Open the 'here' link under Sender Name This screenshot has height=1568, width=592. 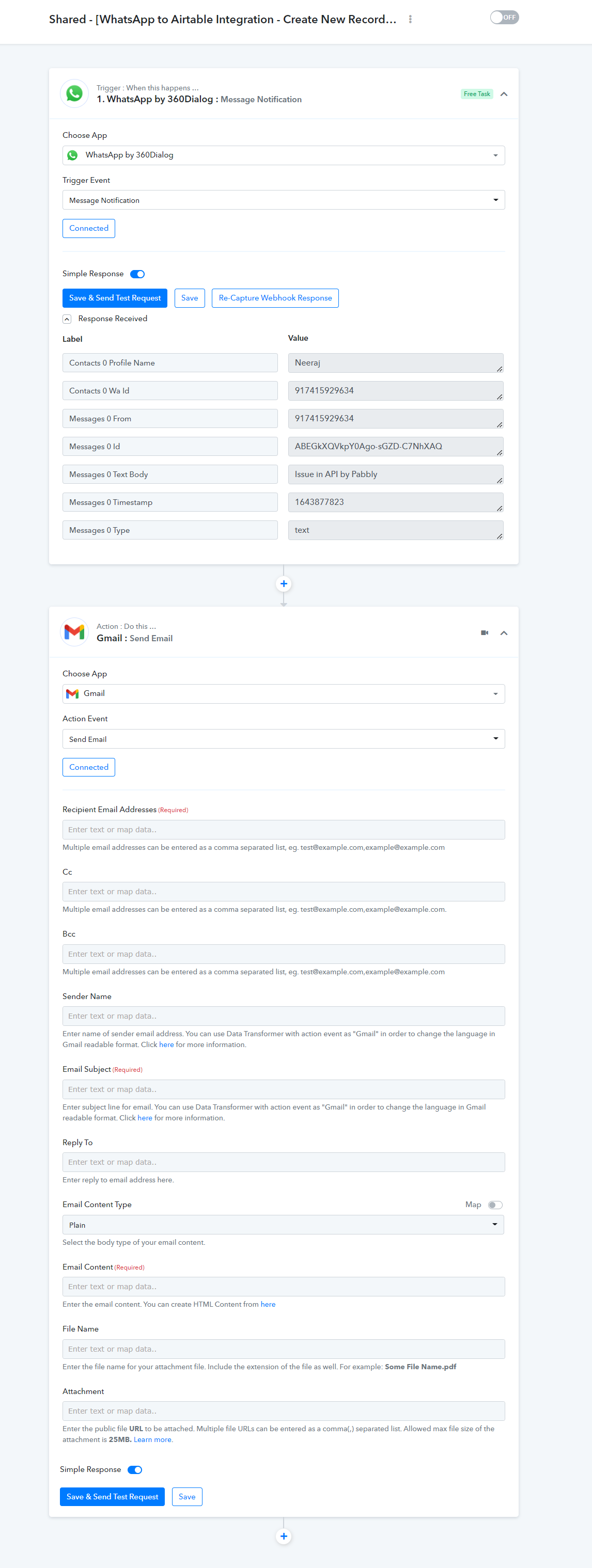[166, 1044]
